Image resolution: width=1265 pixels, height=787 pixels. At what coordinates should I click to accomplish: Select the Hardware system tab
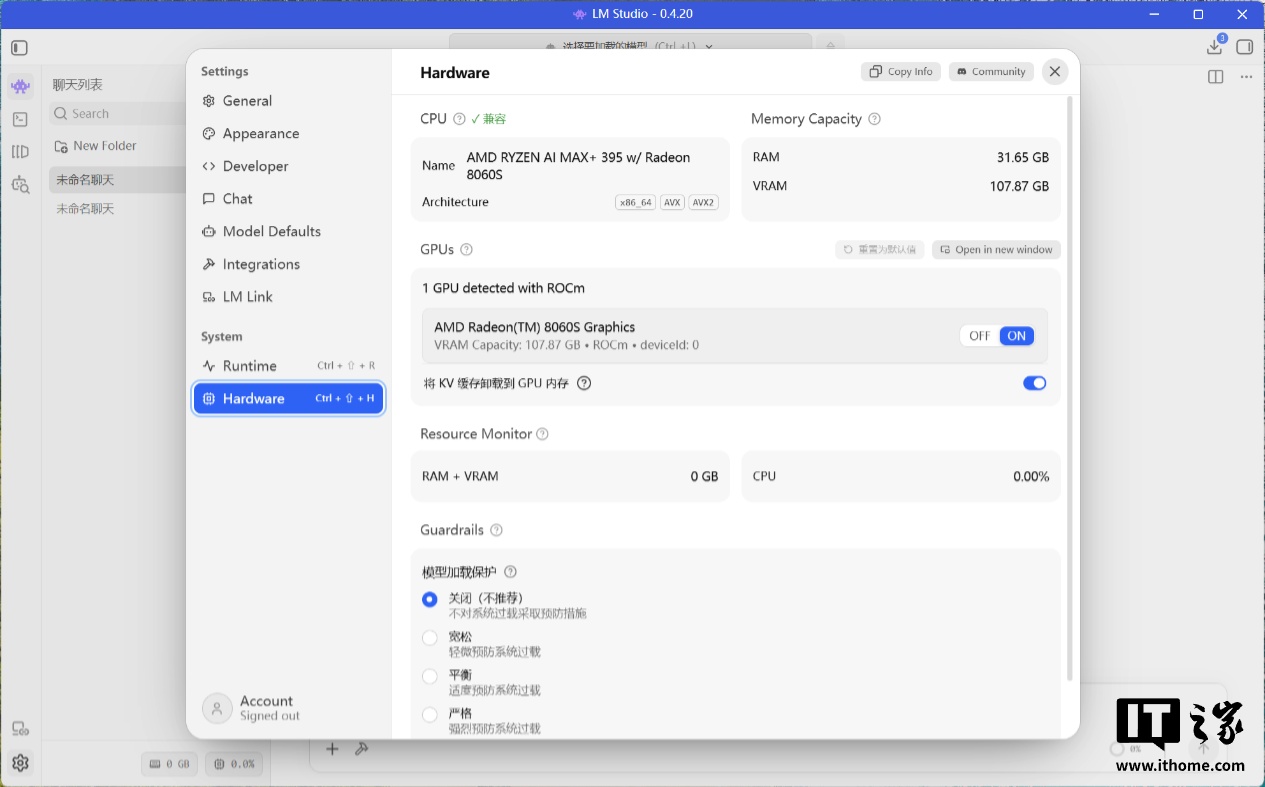click(288, 398)
